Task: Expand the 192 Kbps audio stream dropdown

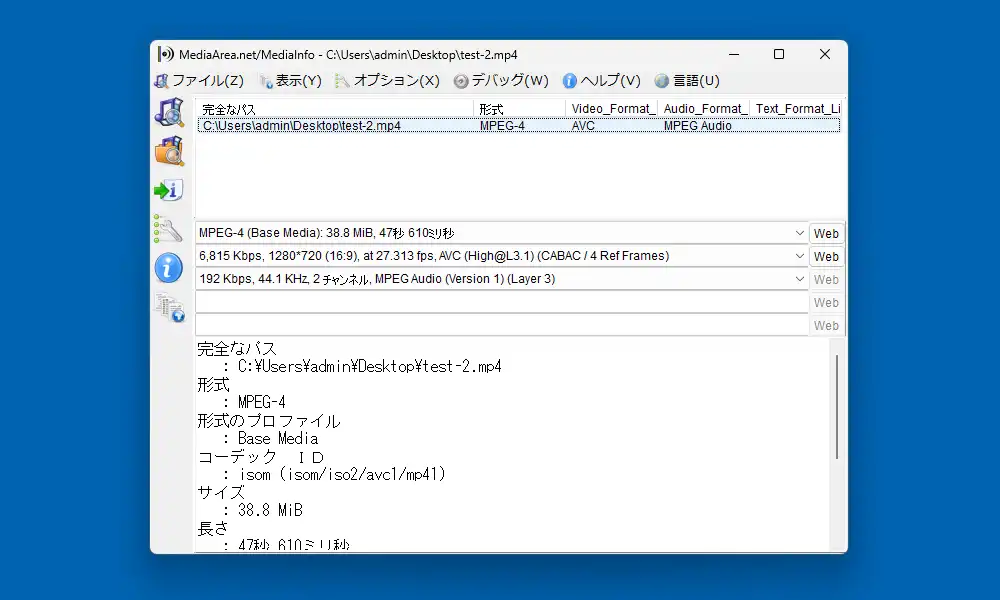Action: 799,279
